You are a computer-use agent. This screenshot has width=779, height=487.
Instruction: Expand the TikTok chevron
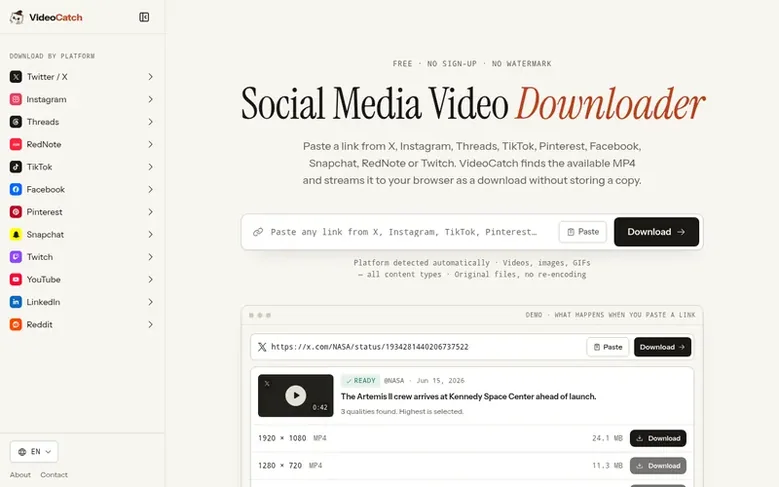click(x=150, y=167)
